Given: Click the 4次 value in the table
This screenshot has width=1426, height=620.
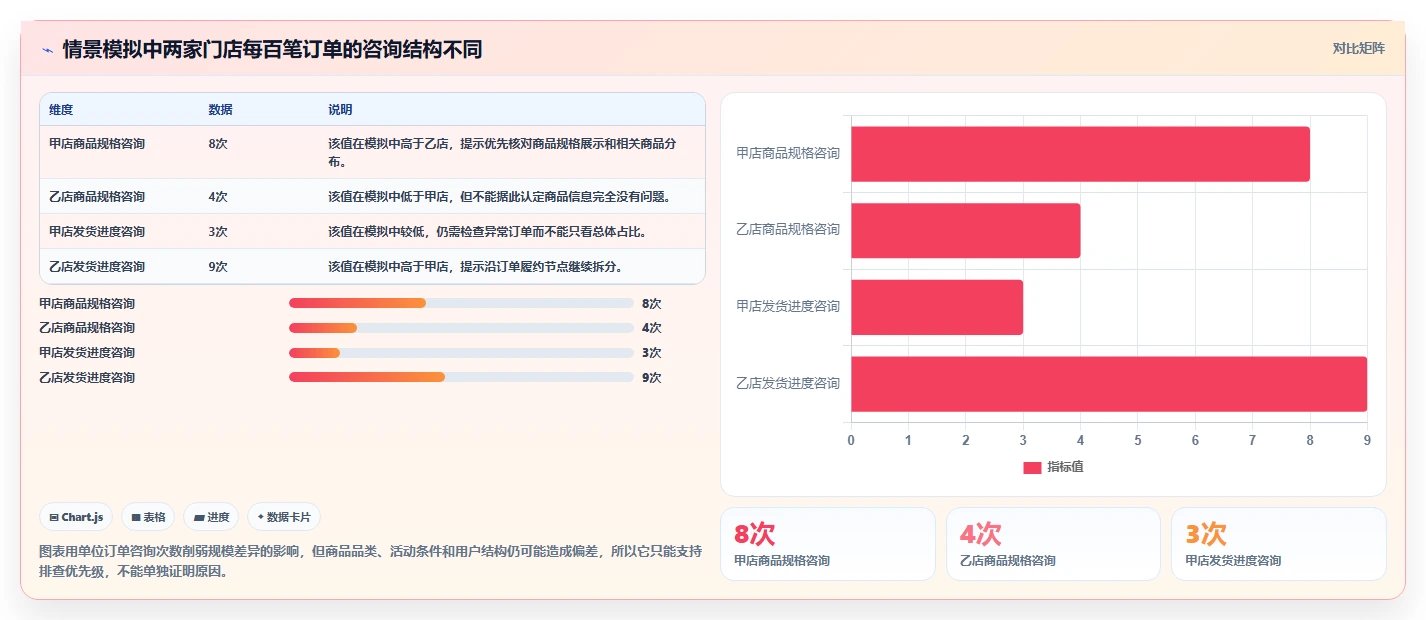Looking at the screenshot, I should (x=218, y=197).
